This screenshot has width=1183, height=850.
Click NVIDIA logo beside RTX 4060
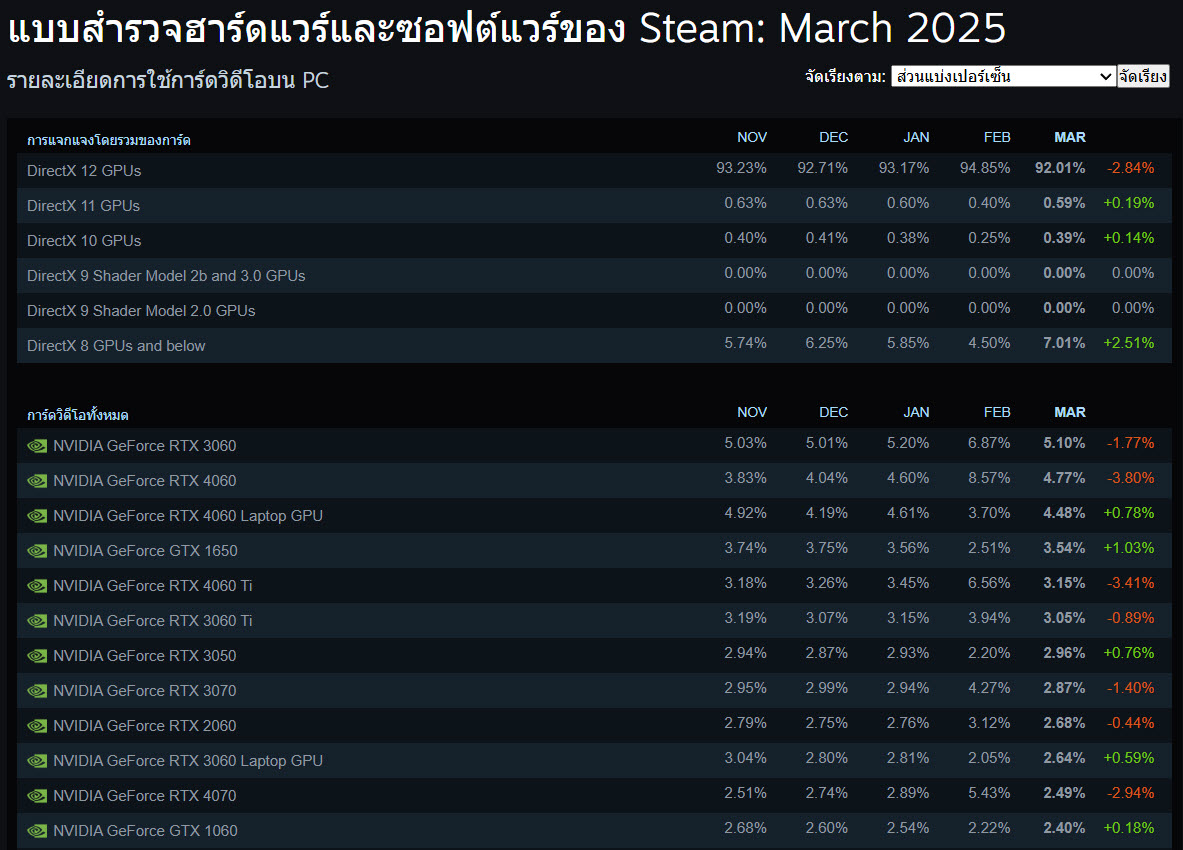[x=37, y=481]
